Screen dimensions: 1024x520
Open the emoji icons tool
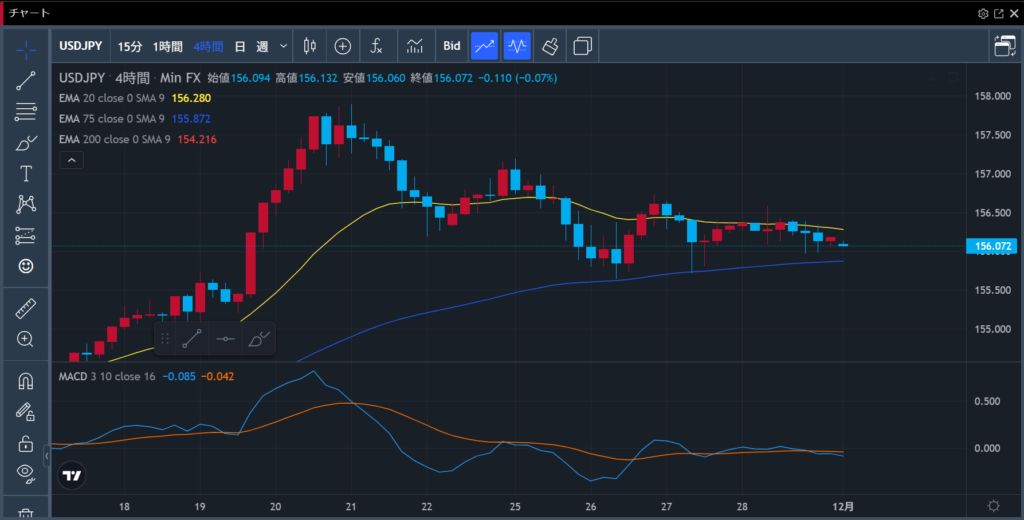[26, 266]
